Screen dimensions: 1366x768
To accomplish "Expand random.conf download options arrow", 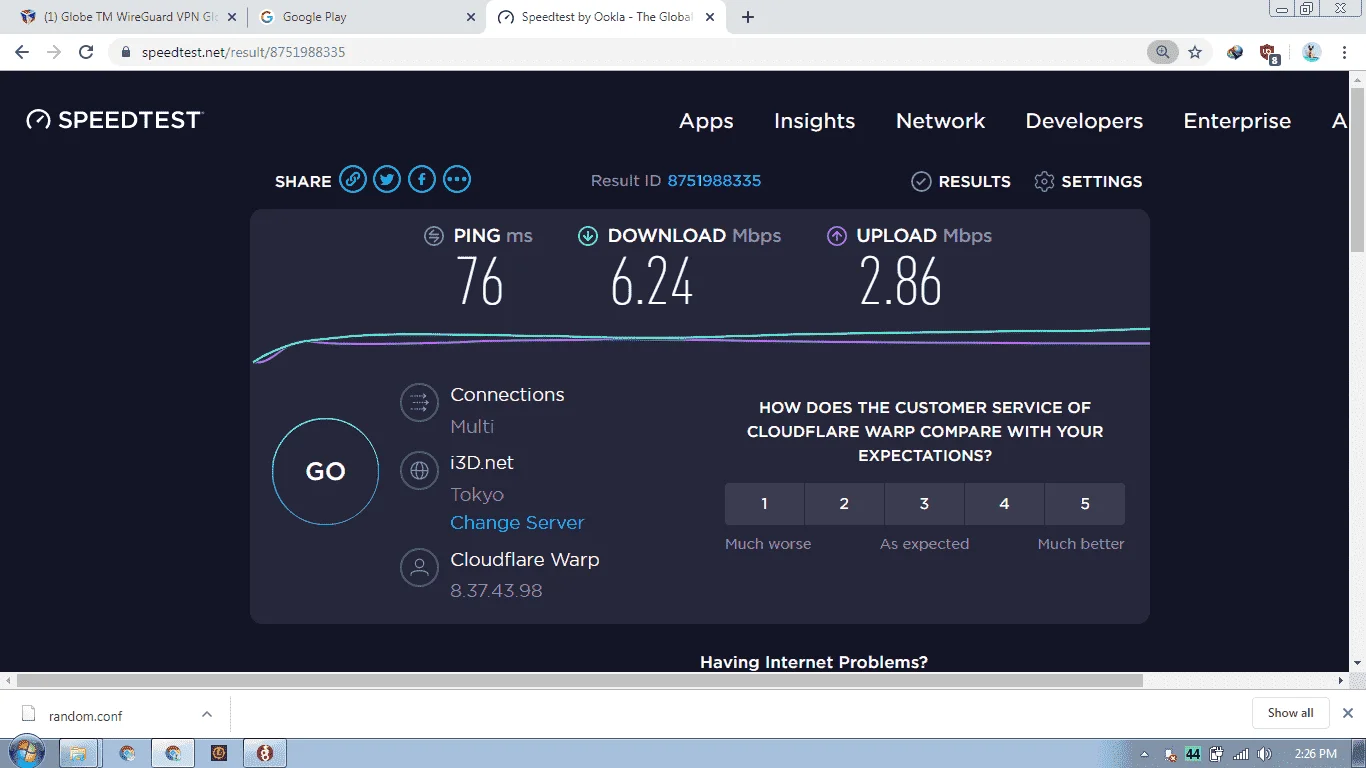I will (207, 714).
